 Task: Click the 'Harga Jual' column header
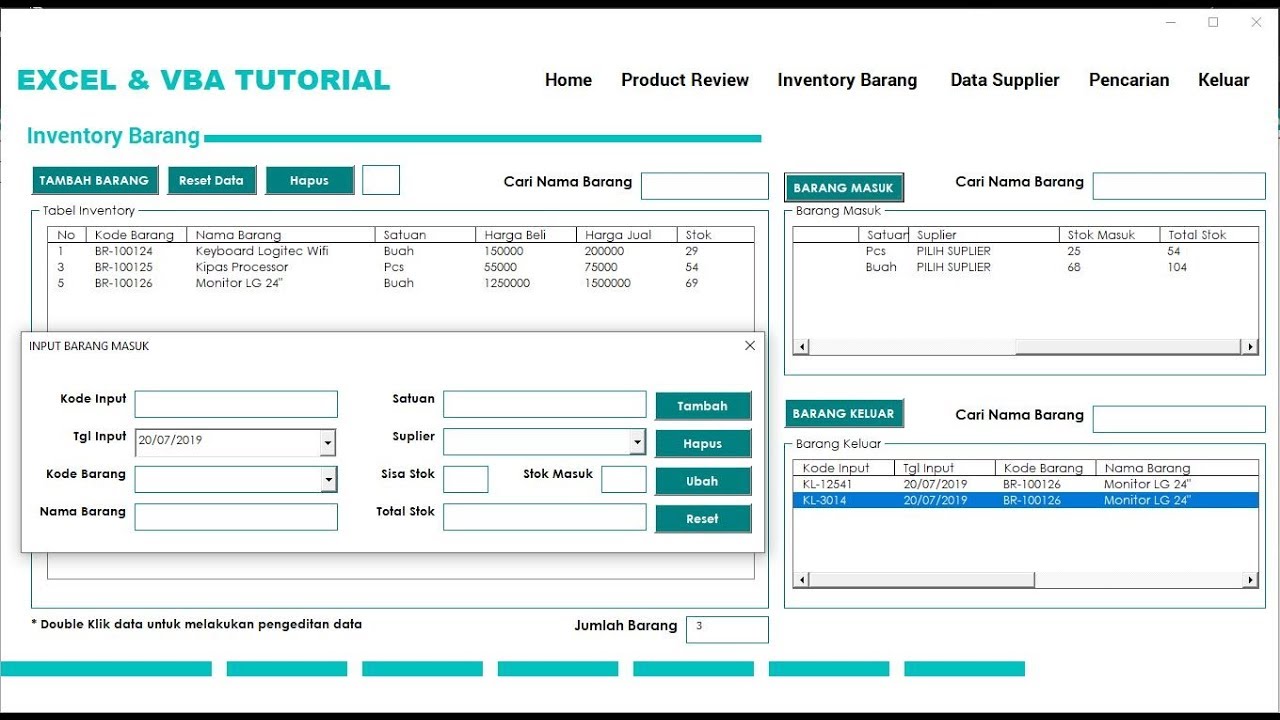[627, 235]
